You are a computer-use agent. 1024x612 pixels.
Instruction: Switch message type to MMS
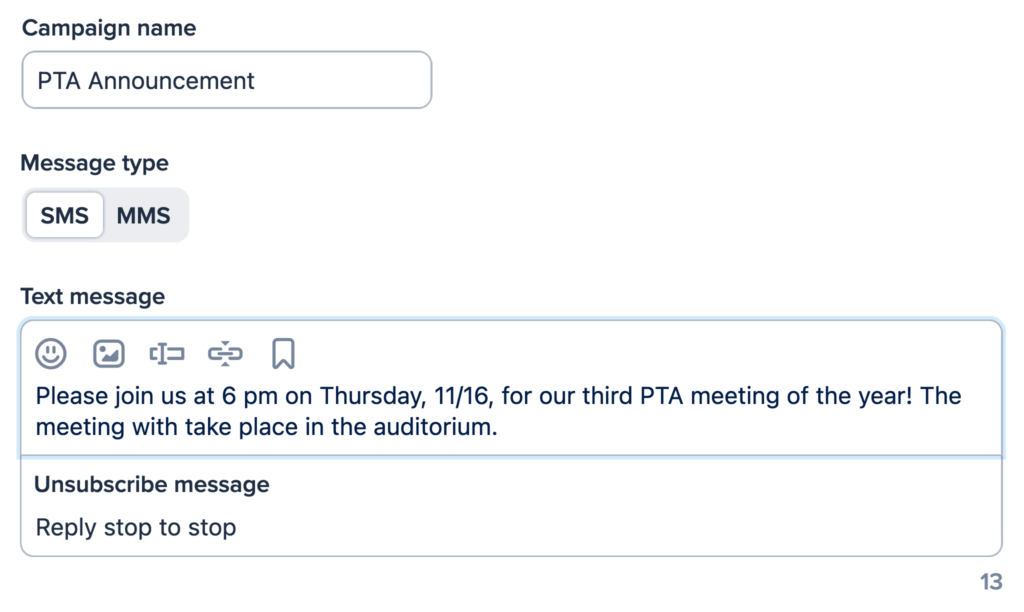point(143,215)
